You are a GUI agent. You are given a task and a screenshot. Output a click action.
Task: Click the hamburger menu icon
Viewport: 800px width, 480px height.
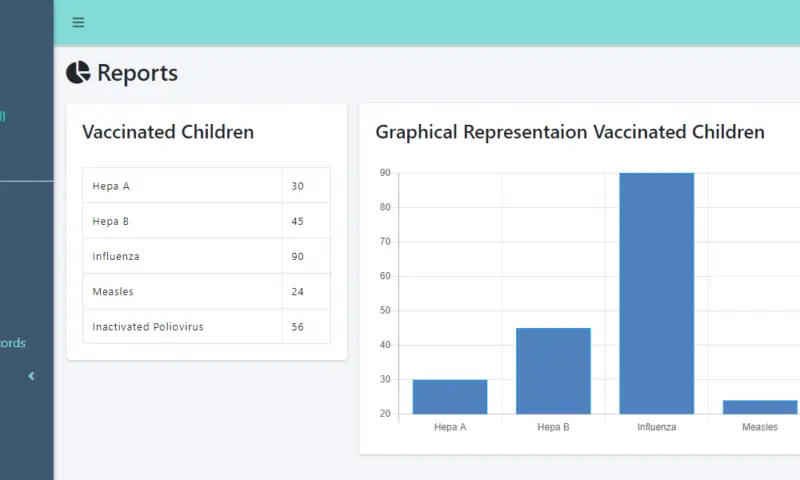tap(79, 23)
